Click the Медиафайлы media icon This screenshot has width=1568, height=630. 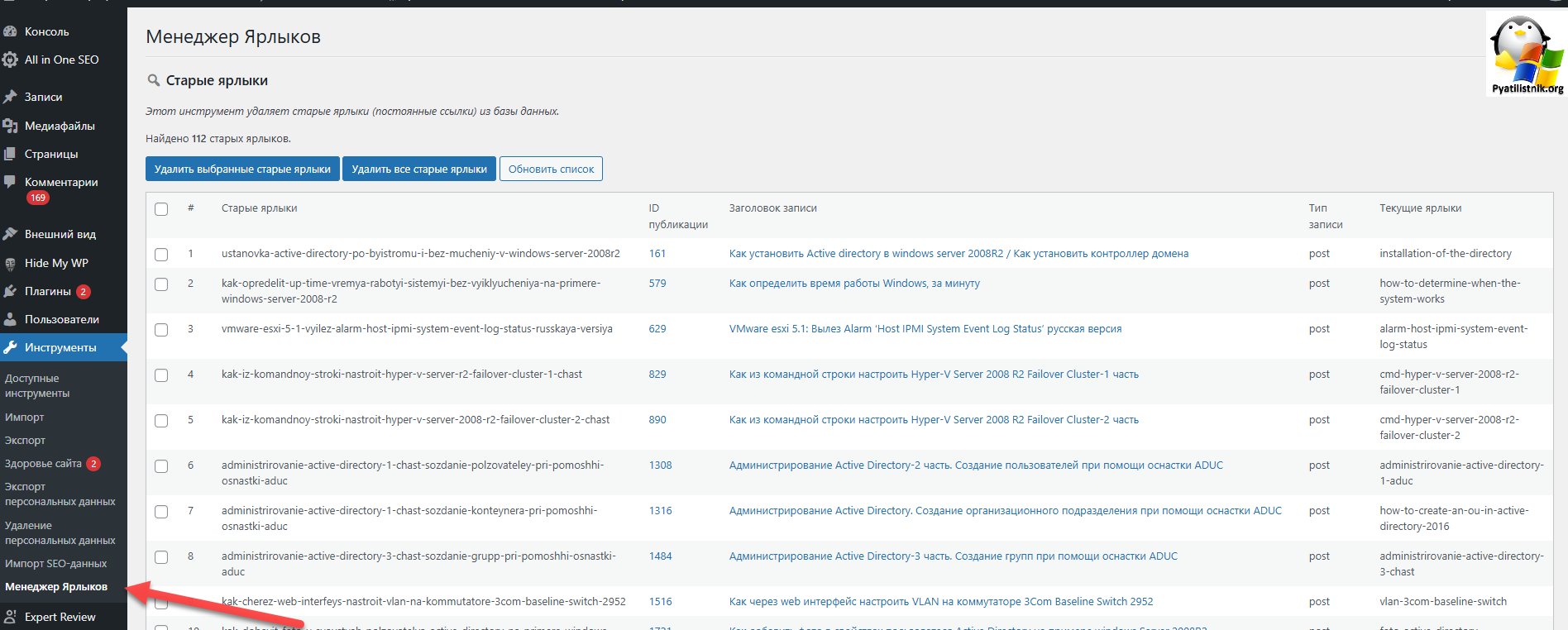pyautogui.click(x=10, y=126)
